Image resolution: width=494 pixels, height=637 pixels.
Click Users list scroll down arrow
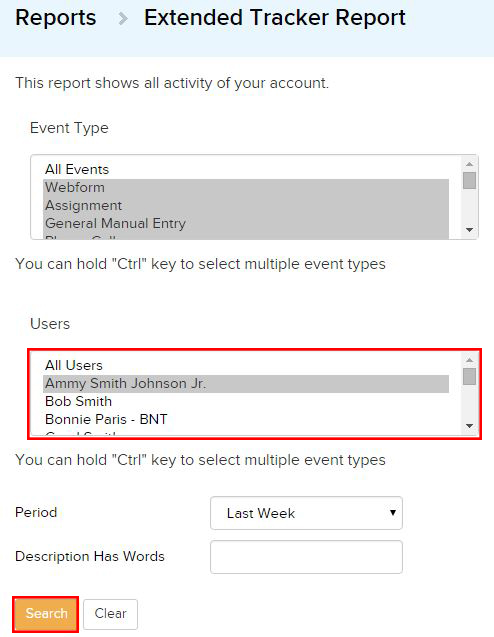tap(470, 426)
